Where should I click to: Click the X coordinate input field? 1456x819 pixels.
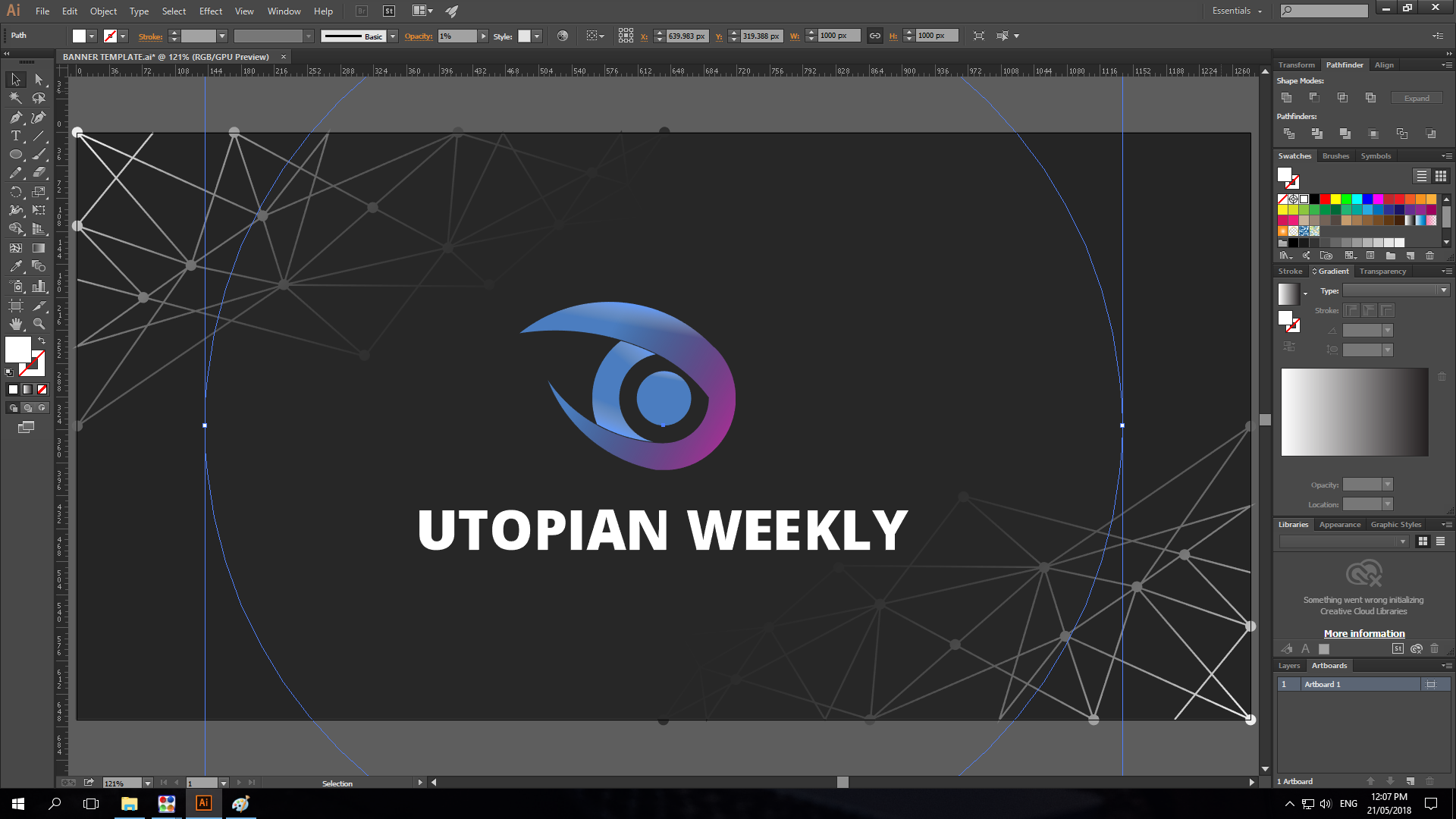(687, 36)
